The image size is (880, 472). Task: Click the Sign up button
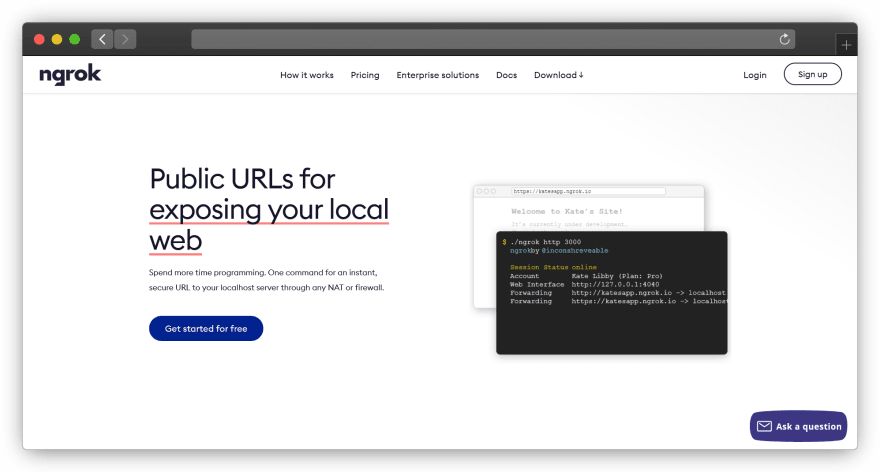813,74
